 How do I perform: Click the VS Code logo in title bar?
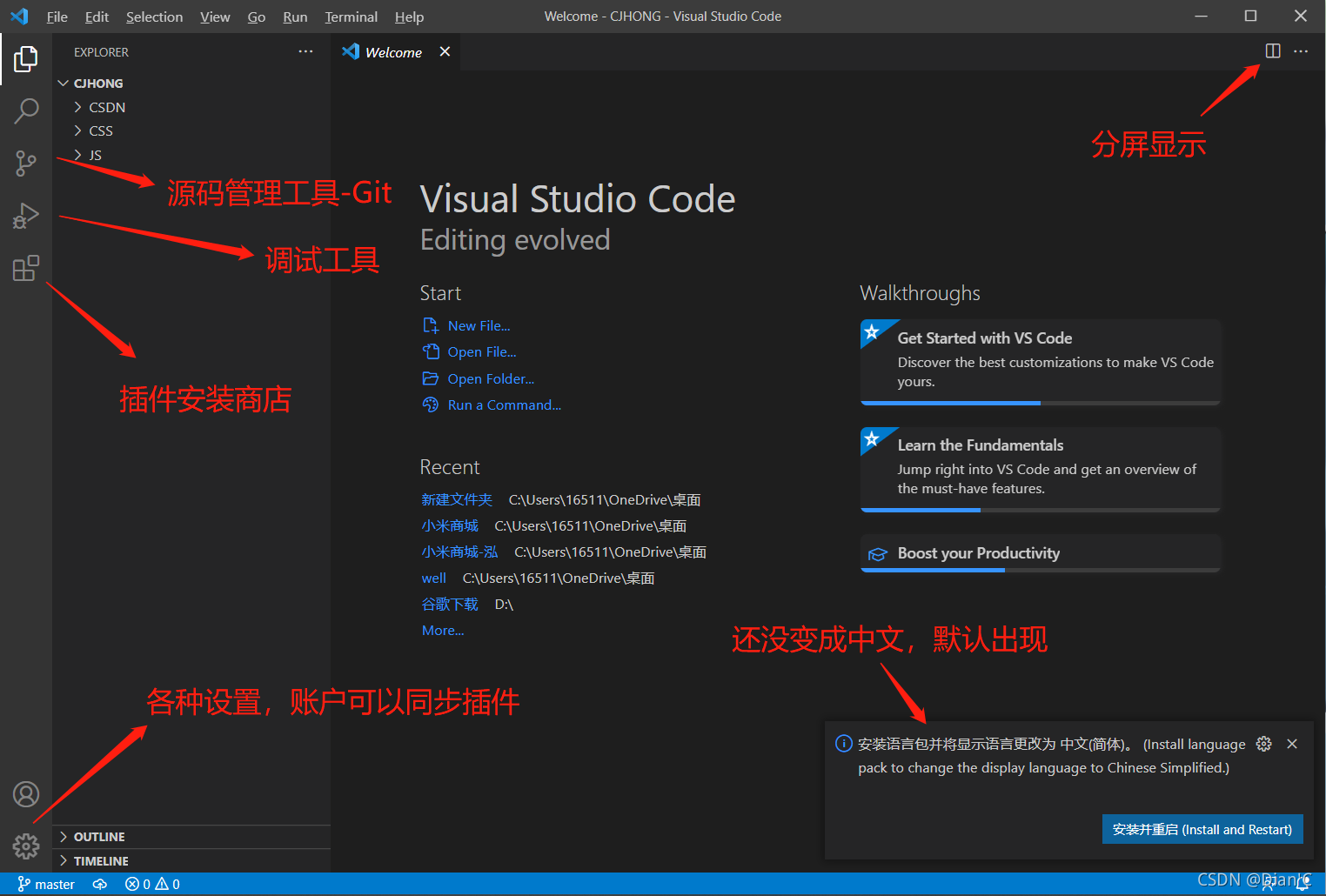coord(19,17)
